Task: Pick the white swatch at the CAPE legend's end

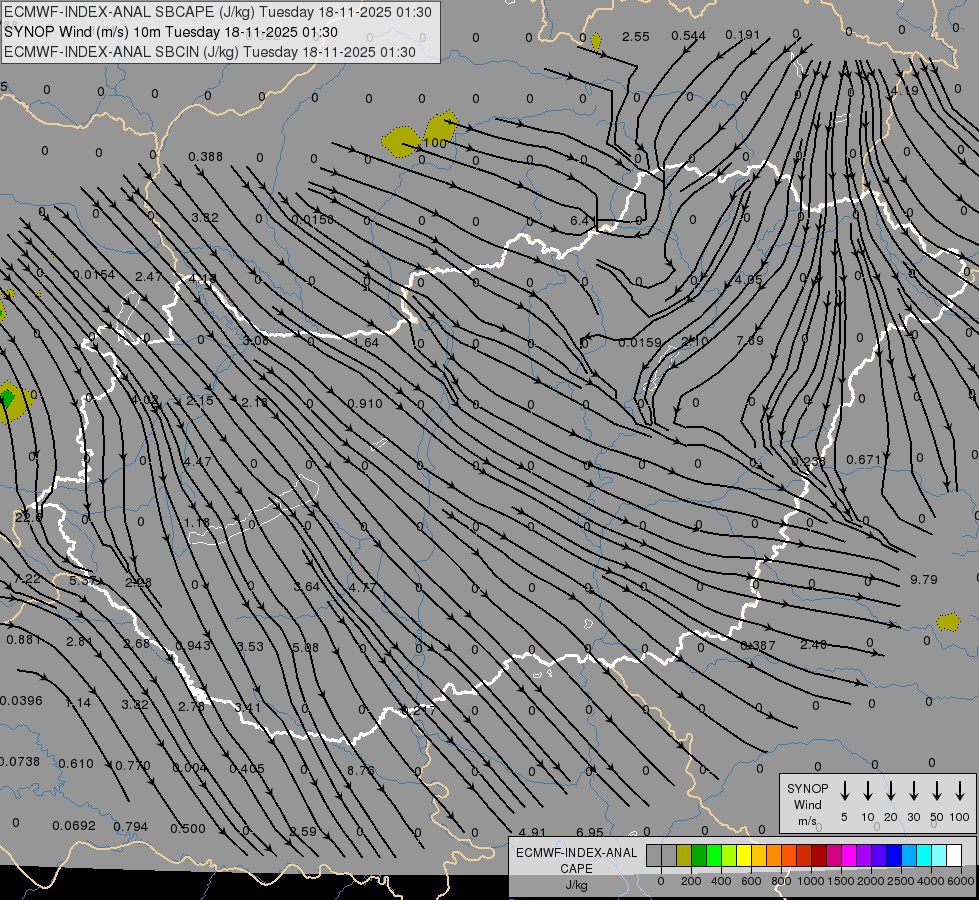Action: coord(953,855)
